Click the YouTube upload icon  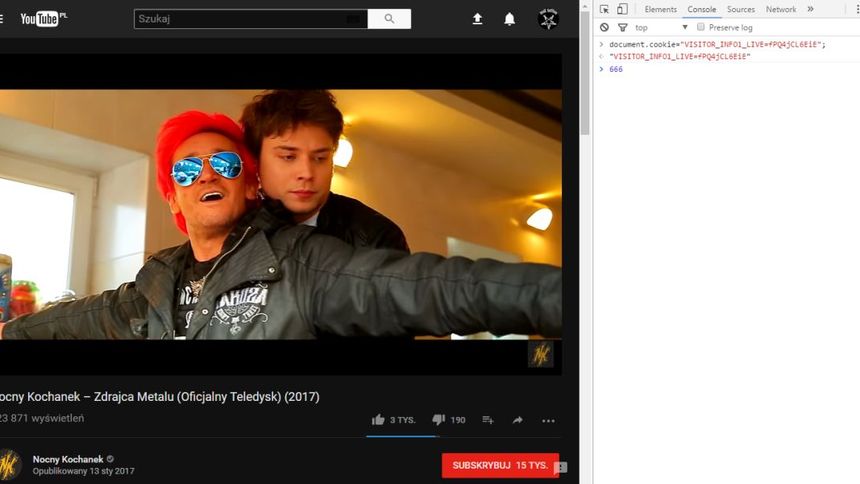[x=477, y=19]
